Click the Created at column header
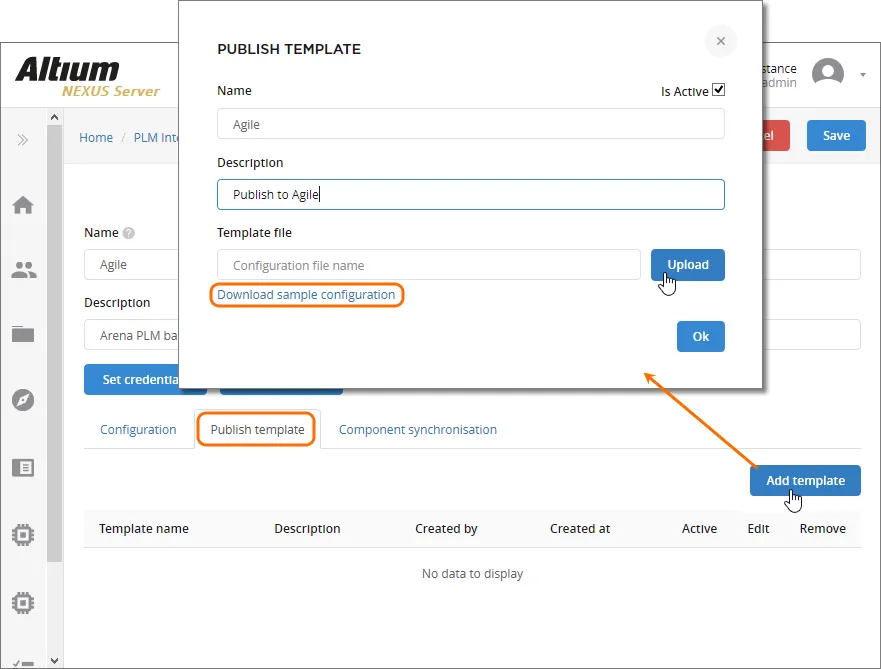Image resolution: width=881 pixels, height=669 pixels. [x=580, y=529]
